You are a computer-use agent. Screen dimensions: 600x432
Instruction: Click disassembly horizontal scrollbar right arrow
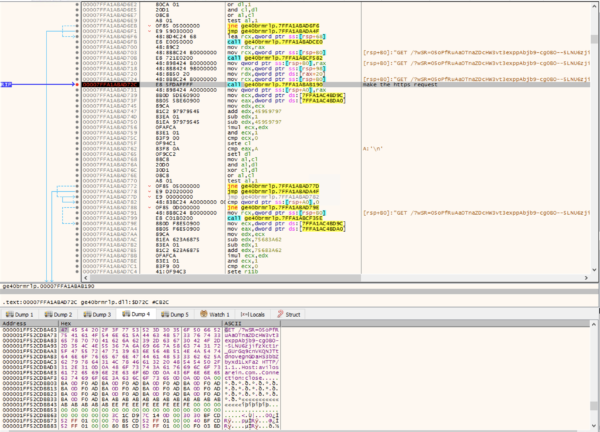[586, 278]
